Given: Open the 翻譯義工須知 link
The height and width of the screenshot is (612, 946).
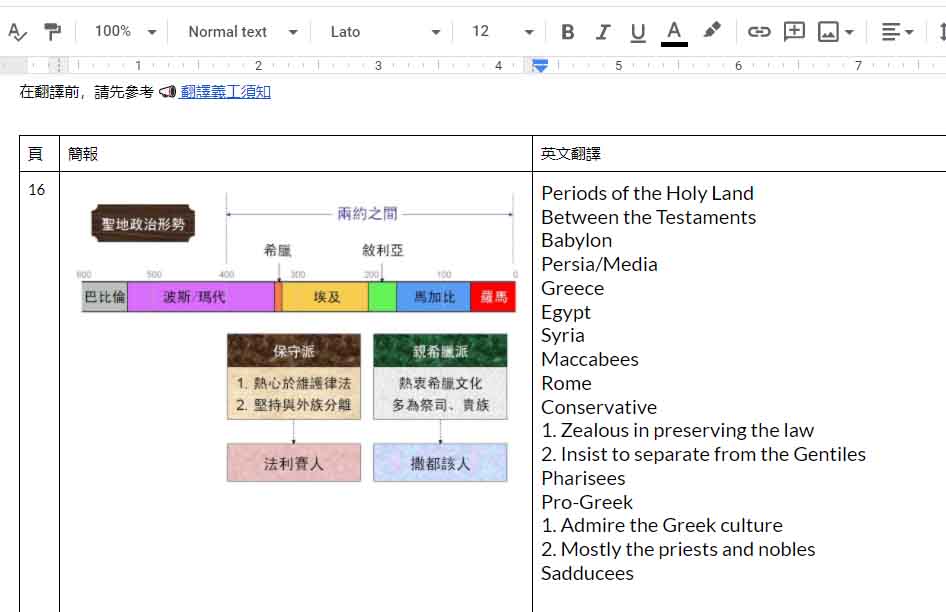Looking at the screenshot, I should pos(225,92).
